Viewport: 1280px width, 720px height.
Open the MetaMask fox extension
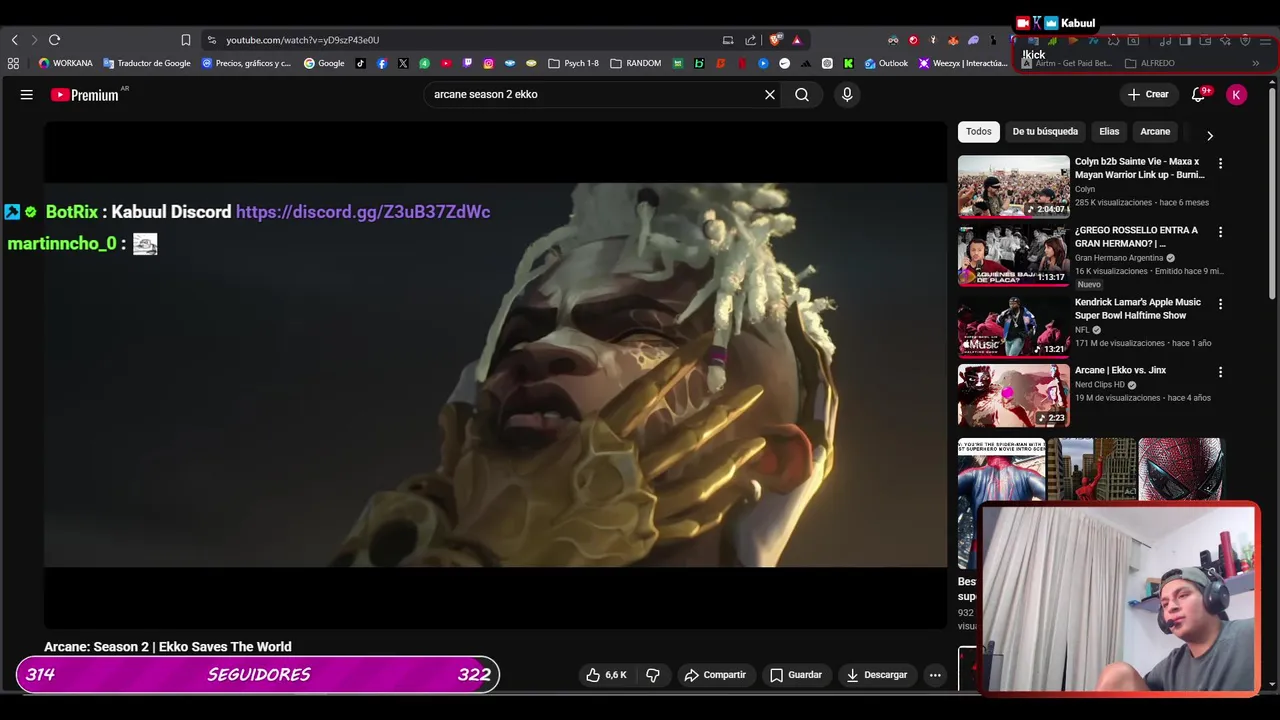pos(953,40)
